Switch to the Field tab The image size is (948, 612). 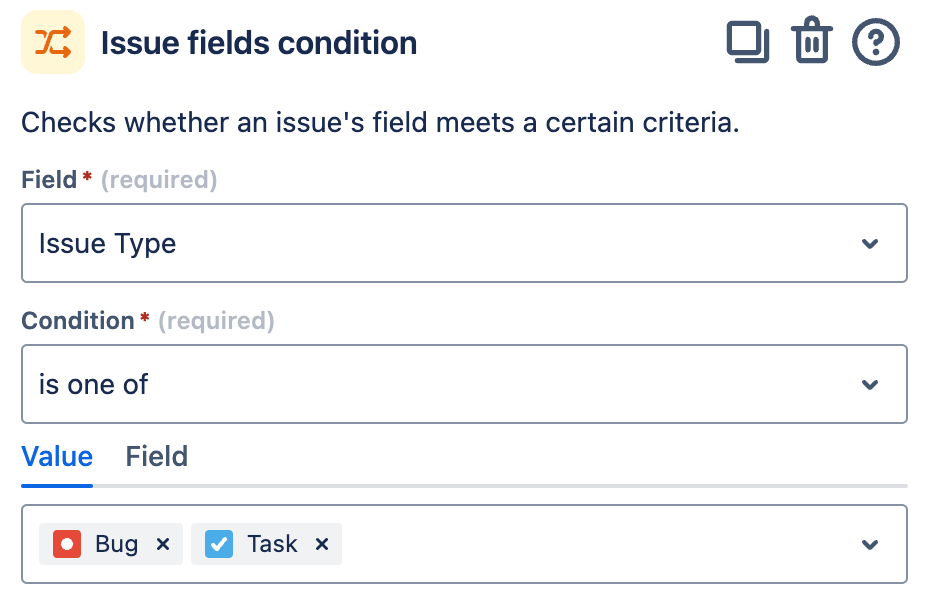156,457
